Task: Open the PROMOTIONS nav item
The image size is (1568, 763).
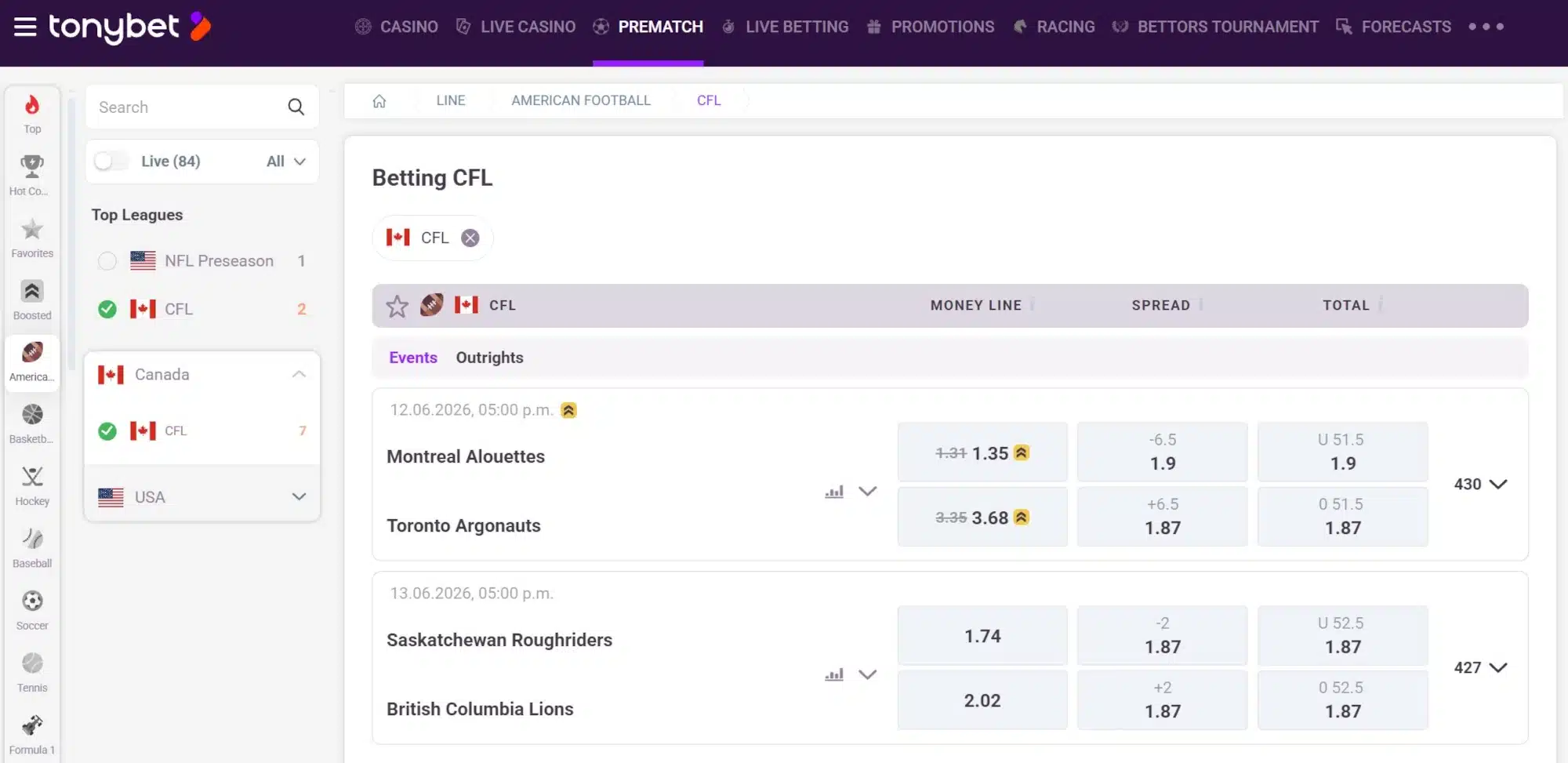Action: coord(931,27)
